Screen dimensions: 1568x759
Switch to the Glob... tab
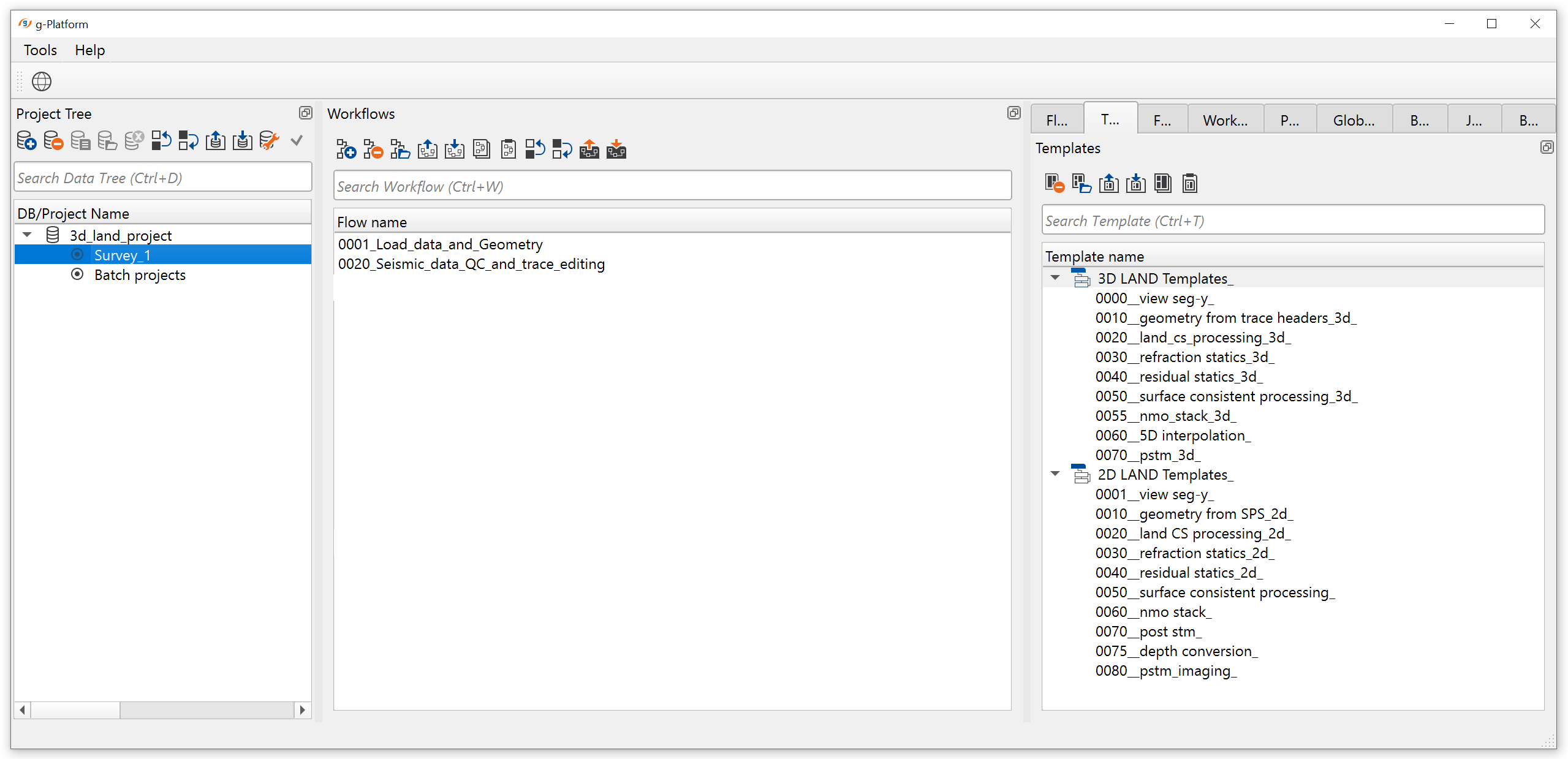pos(1354,121)
